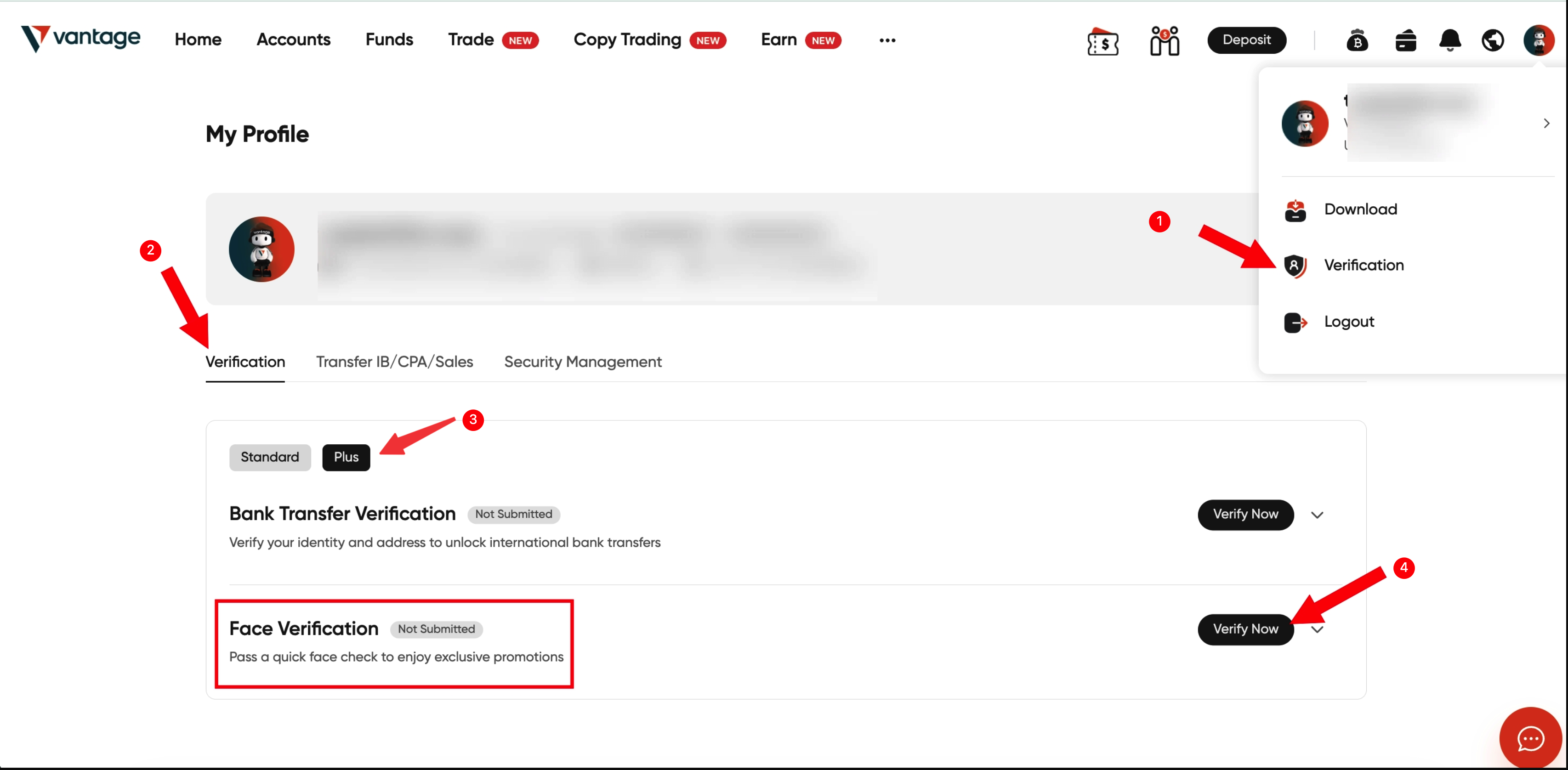Switch to Security Management tab
Image resolution: width=1568 pixels, height=770 pixels.
click(x=583, y=362)
